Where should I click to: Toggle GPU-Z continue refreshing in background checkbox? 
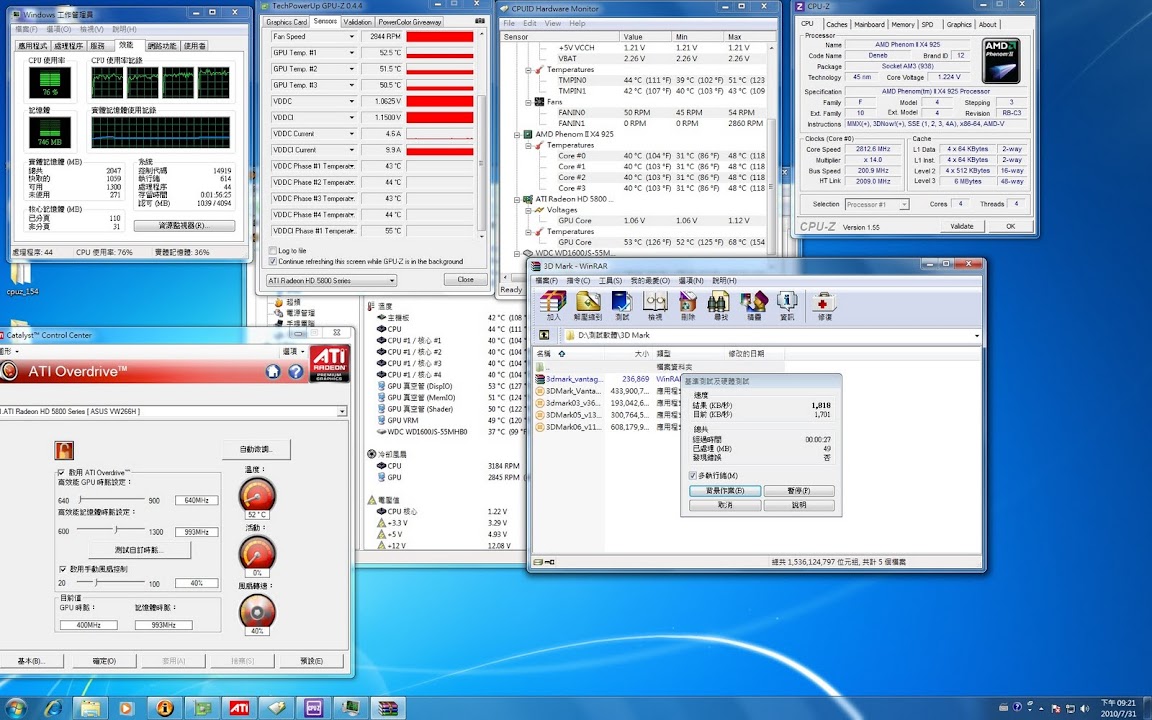click(x=273, y=261)
